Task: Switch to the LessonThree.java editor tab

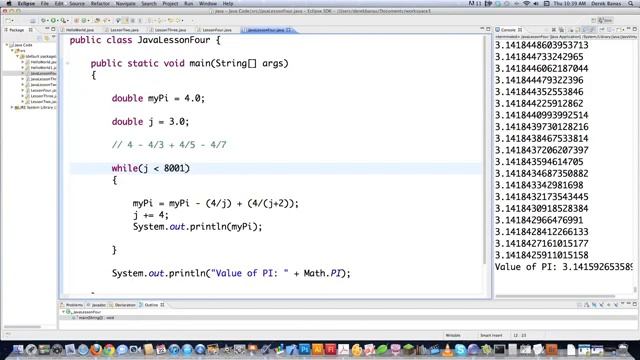Action: pyautogui.click(x=169, y=30)
